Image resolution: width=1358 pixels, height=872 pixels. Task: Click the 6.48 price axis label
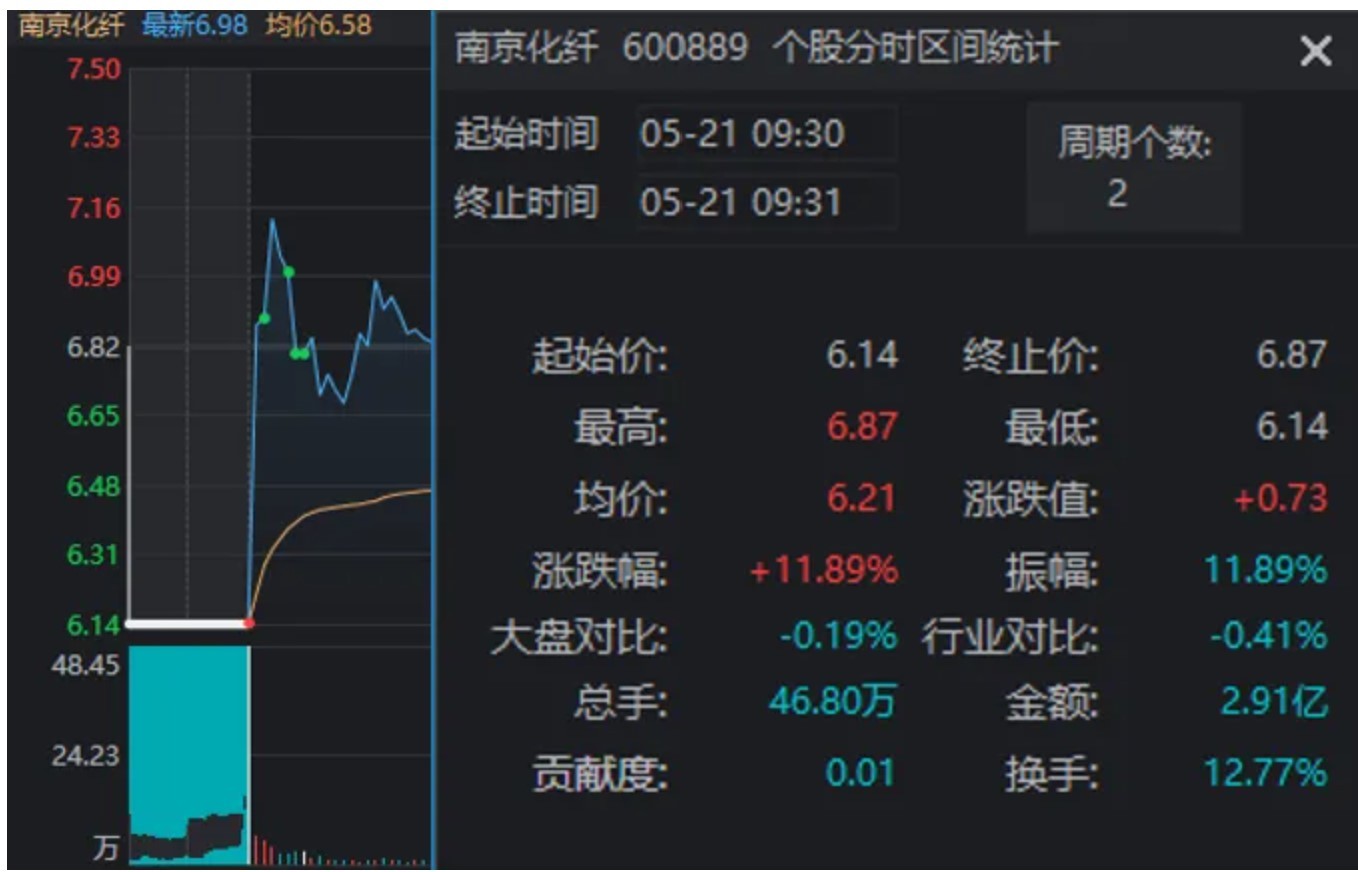coord(94,487)
